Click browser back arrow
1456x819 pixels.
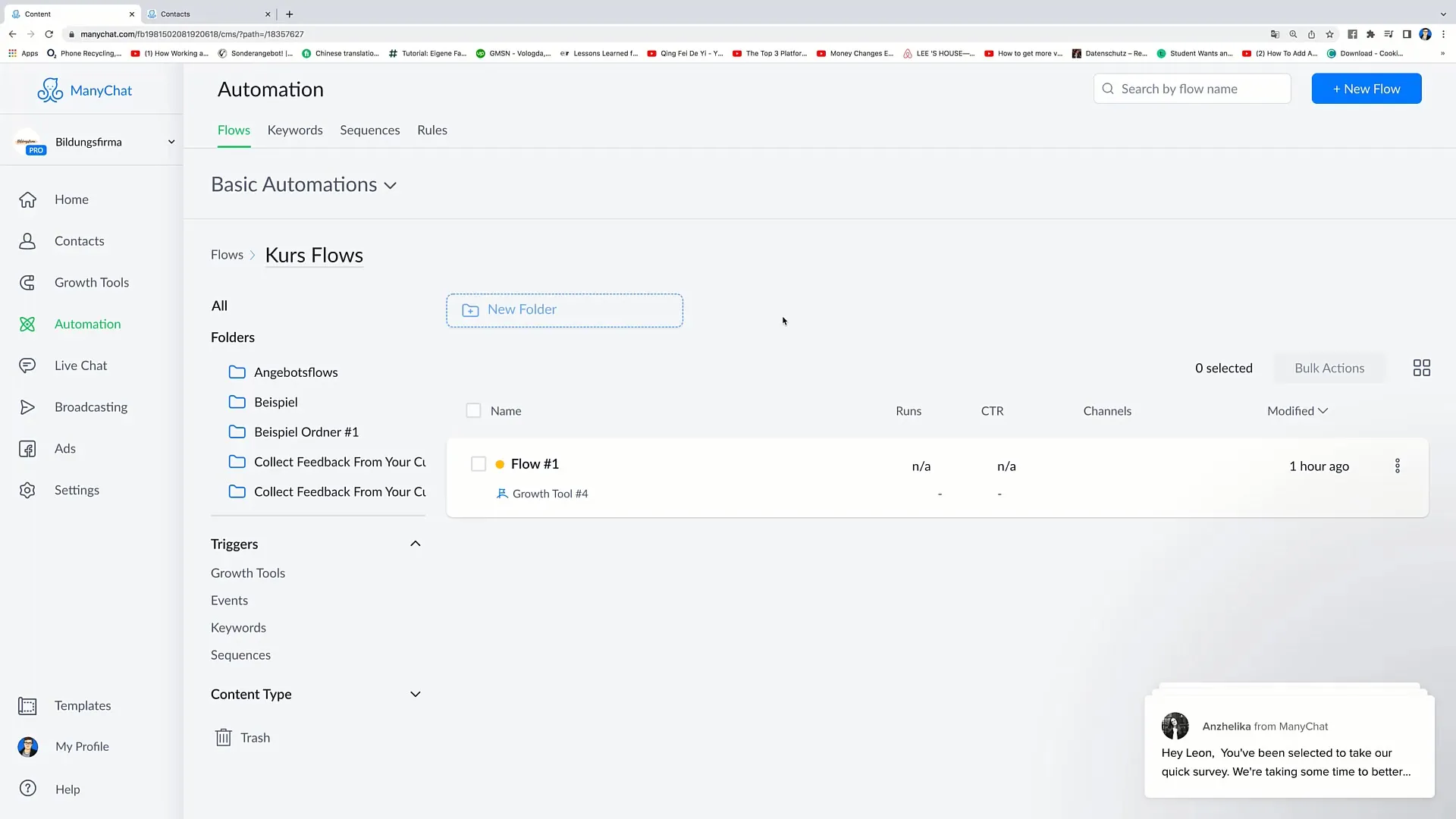pos(13,34)
